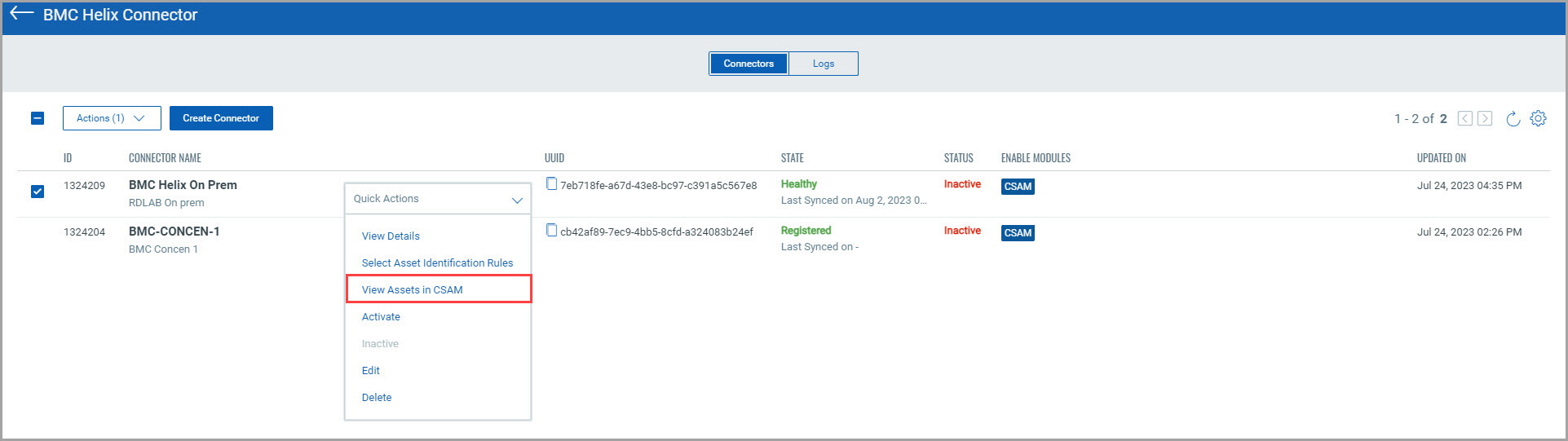
Task: Click the UUID column header
Action: coord(554,158)
